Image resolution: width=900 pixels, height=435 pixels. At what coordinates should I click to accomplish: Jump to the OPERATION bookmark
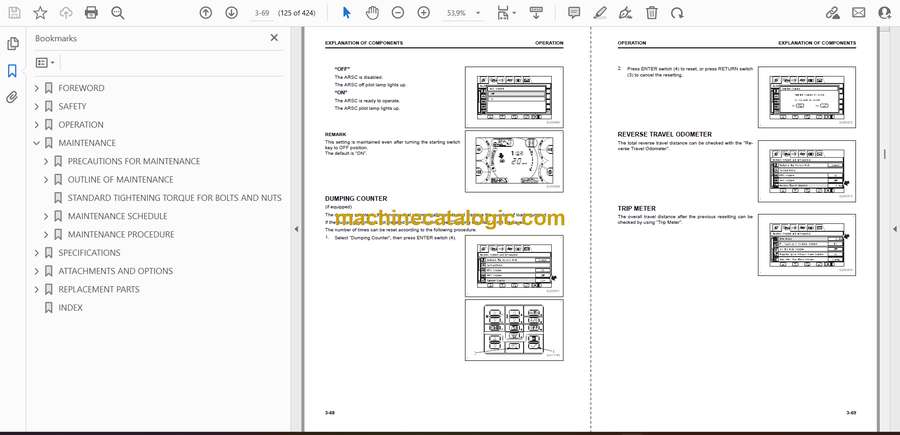(81, 125)
